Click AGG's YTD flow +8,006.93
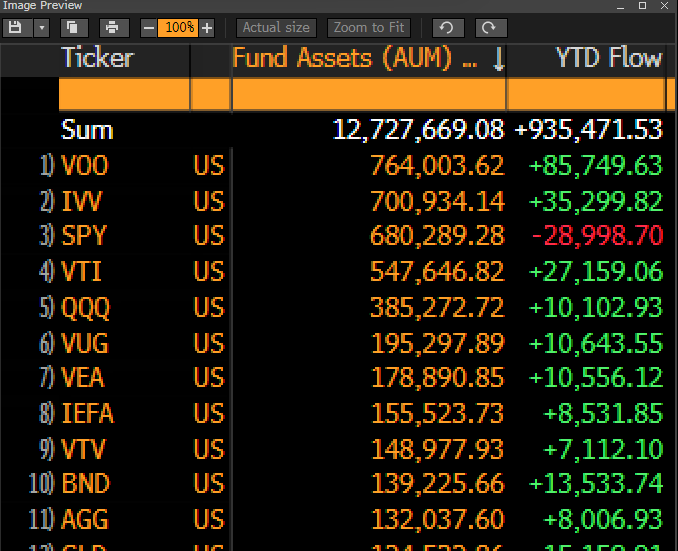This screenshot has height=551, width=678. [x=603, y=520]
